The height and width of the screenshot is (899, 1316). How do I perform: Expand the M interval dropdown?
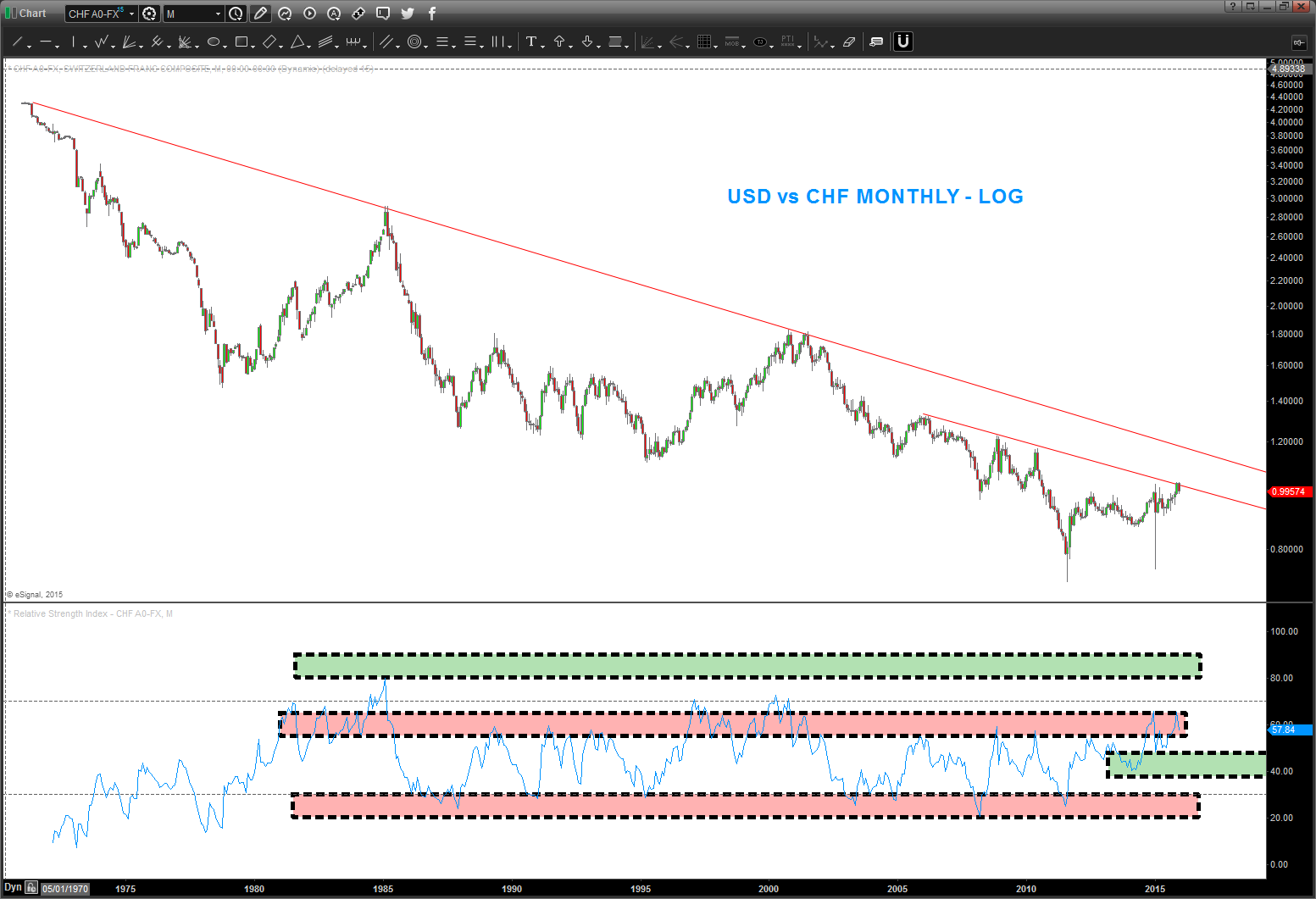pos(218,14)
